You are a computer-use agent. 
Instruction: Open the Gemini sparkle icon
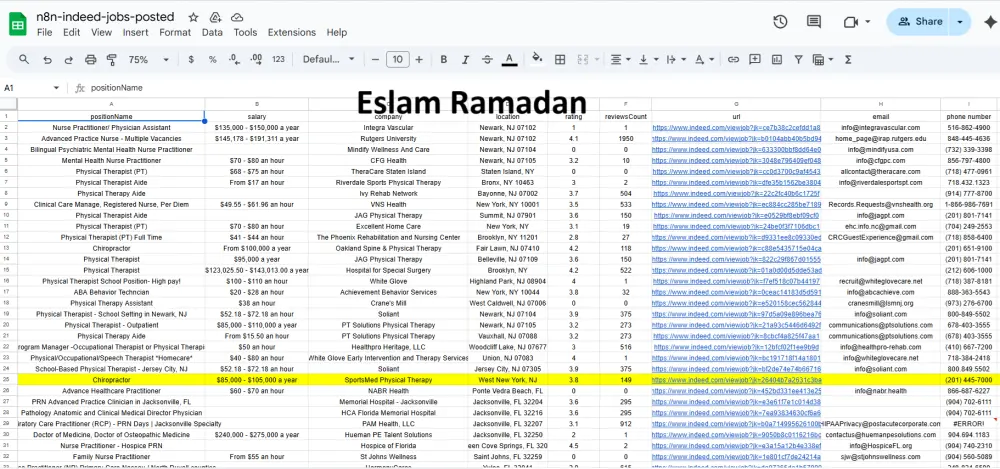point(990,22)
